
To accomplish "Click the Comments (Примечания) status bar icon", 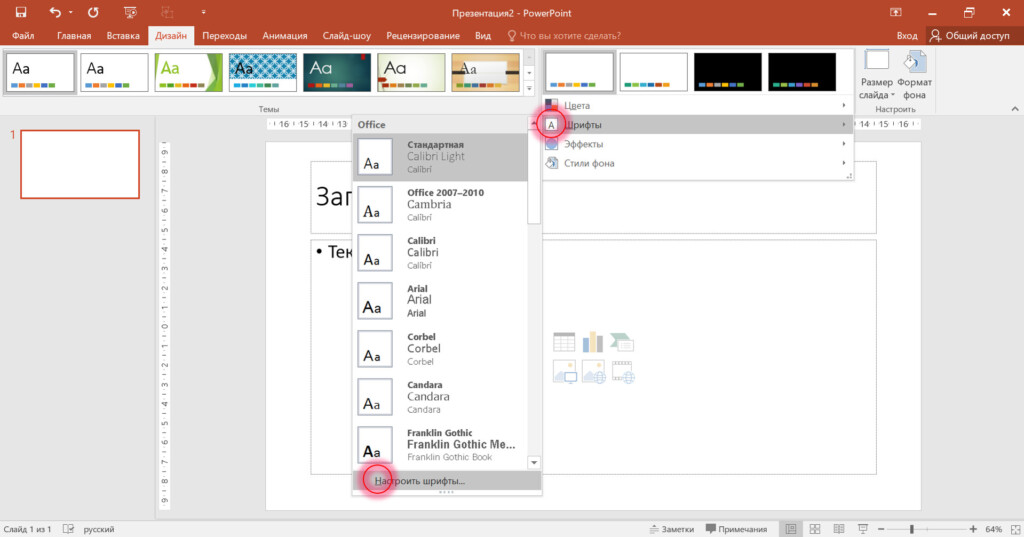I will 736,528.
